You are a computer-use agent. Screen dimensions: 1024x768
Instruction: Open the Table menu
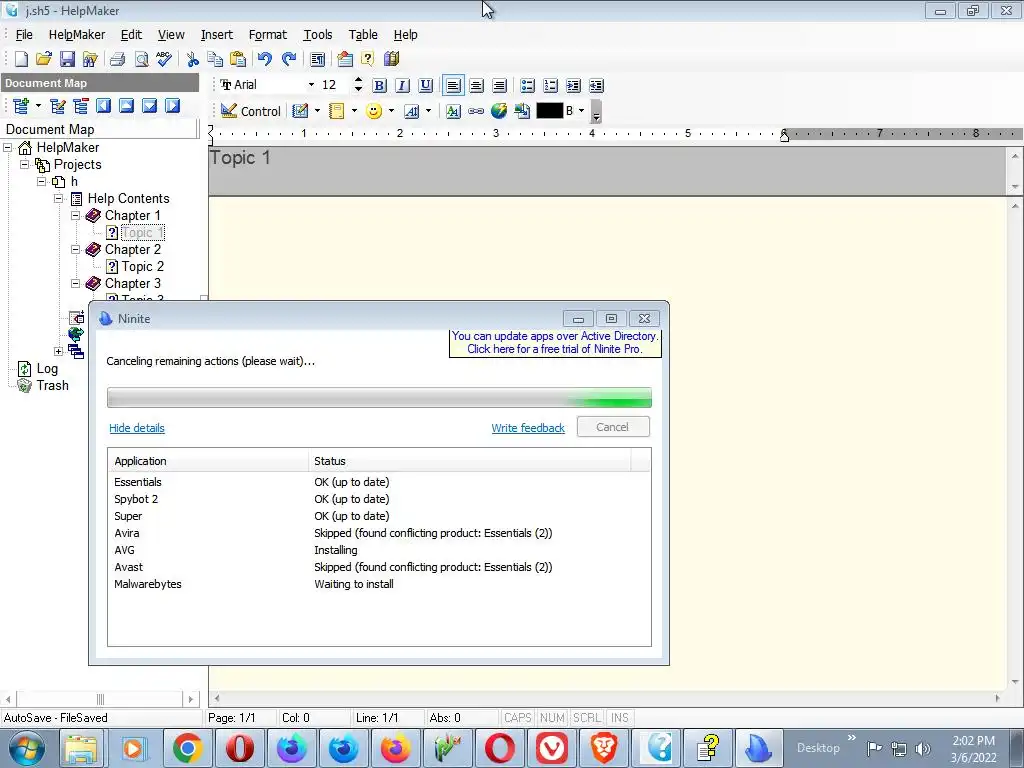point(363,35)
